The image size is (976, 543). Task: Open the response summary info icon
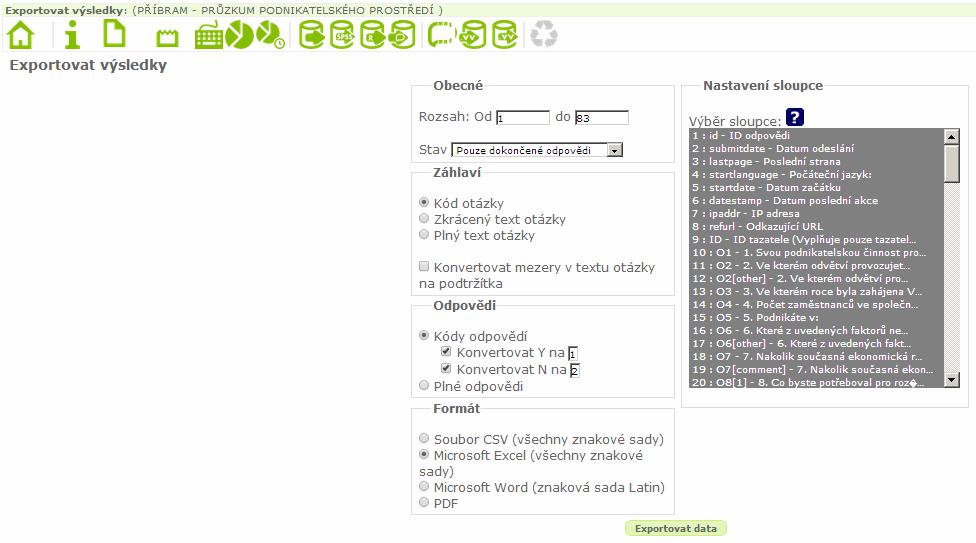(x=72, y=34)
